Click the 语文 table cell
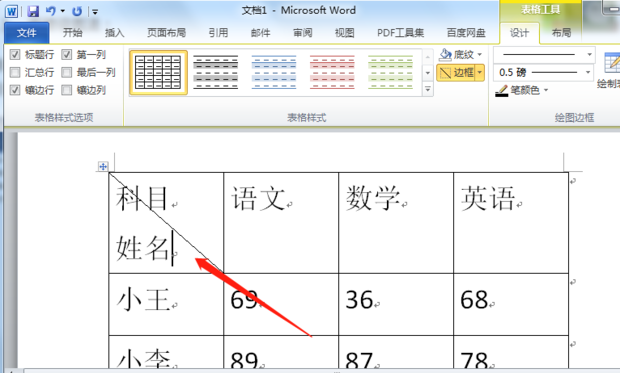The width and height of the screenshot is (620, 373). coord(281,223)
